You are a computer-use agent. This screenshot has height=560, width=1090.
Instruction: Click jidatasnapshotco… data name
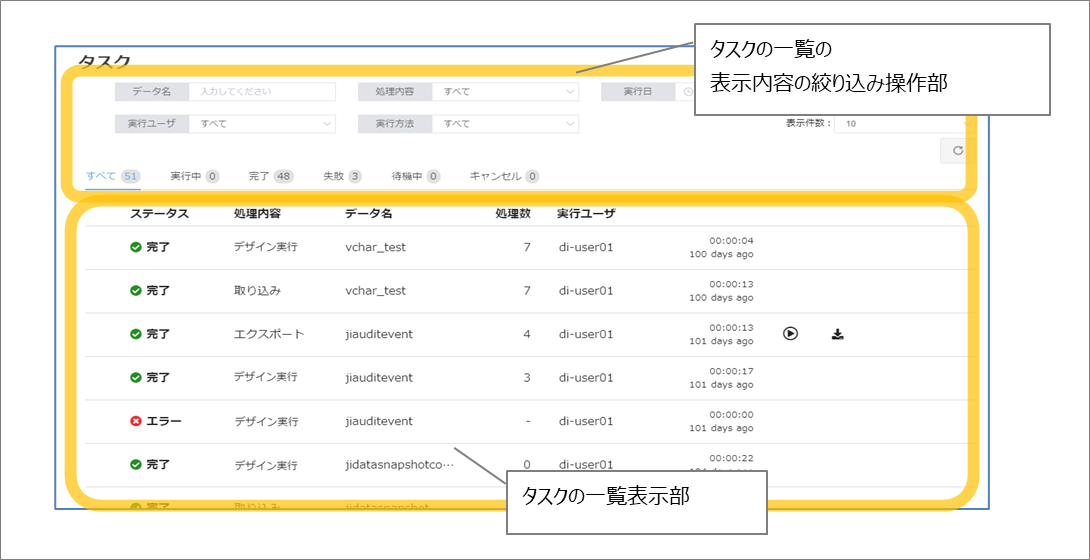pos(399,465)
